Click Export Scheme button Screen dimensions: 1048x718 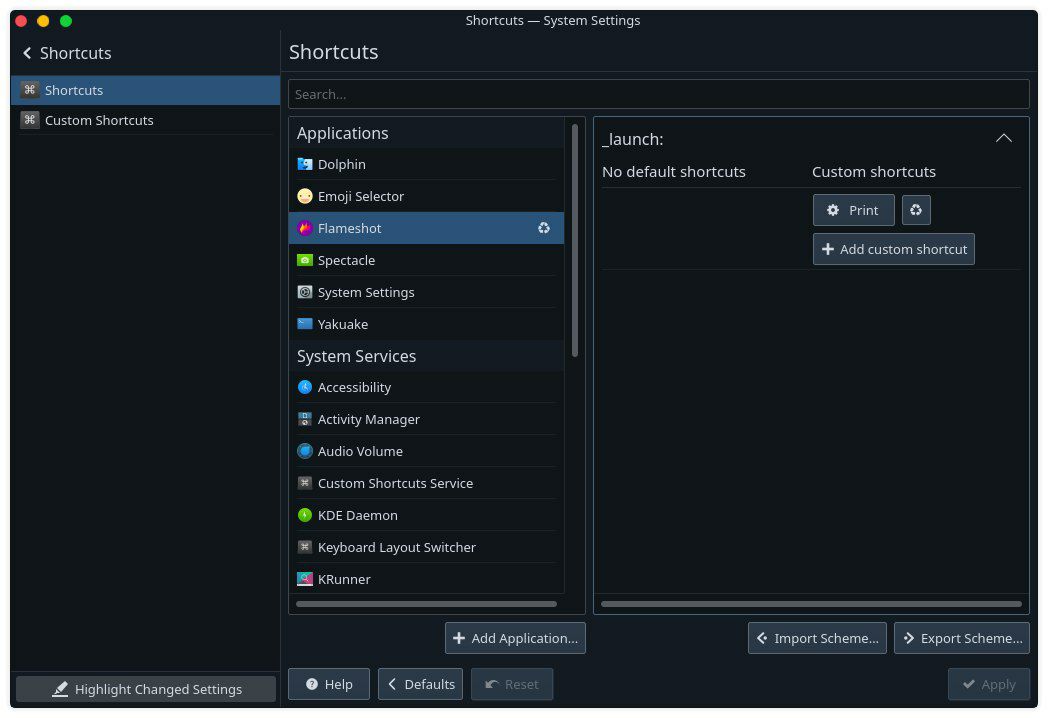click(x=962, y=638)
